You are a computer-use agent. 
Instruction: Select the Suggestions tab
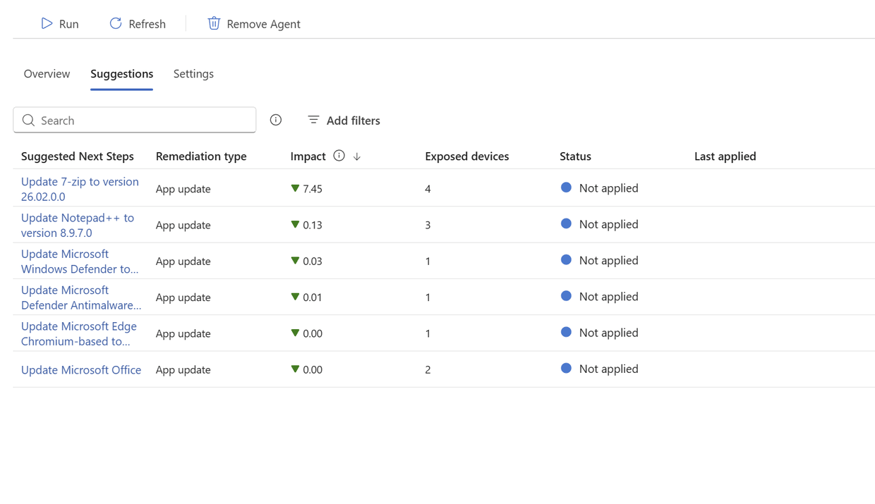[x=122, y=74]
